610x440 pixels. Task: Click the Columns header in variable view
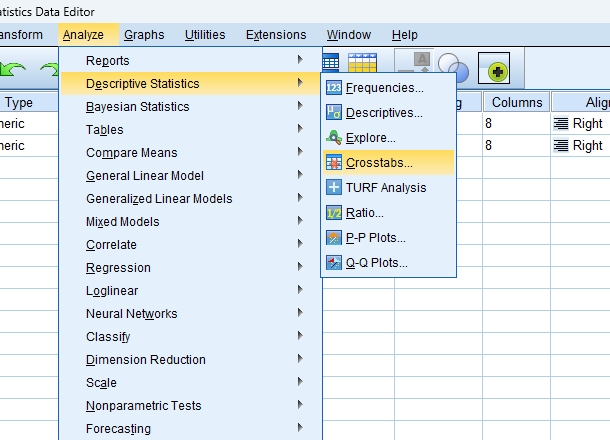(516, 102)
